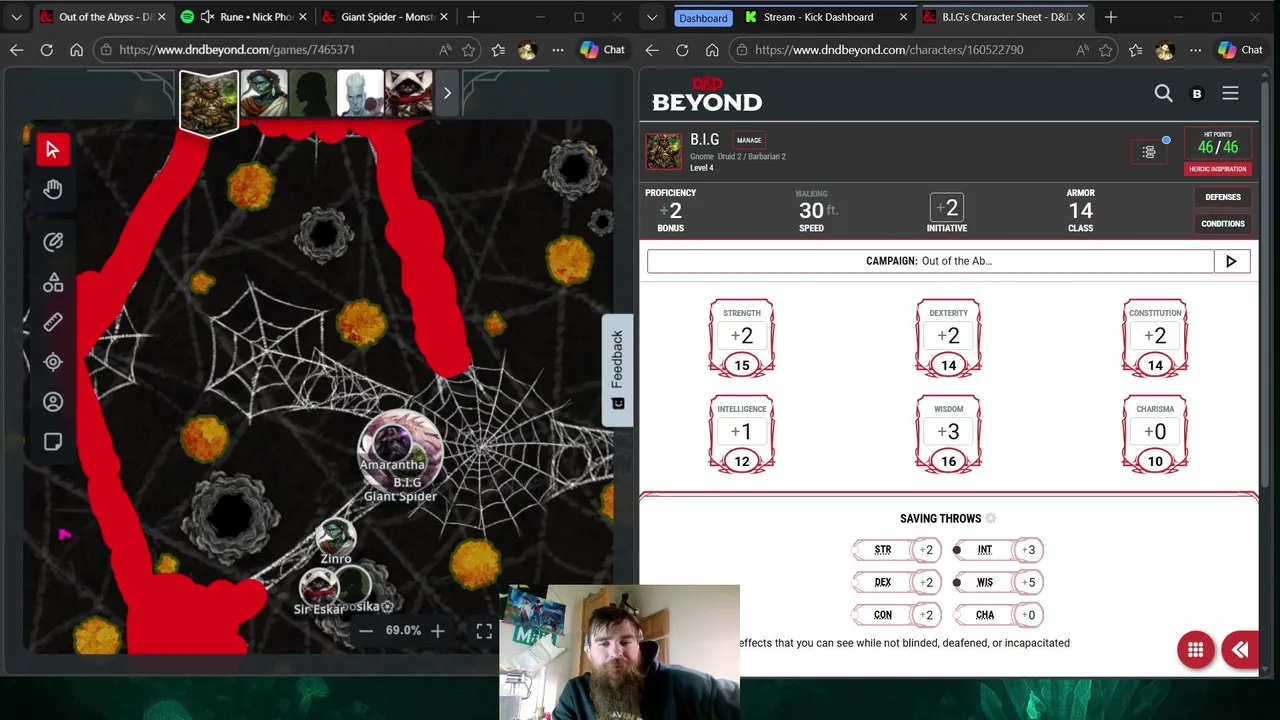Open the Out of the Abyss campaign bar
Screen dimensions: 1280x720
(x=930, y=261)
